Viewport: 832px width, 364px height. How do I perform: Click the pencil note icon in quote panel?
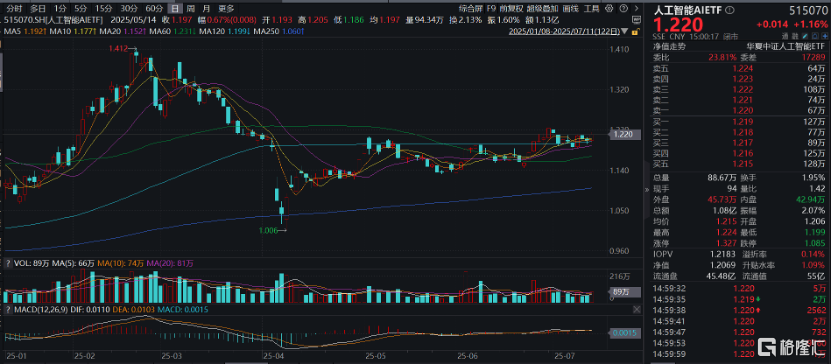(804, 36)
